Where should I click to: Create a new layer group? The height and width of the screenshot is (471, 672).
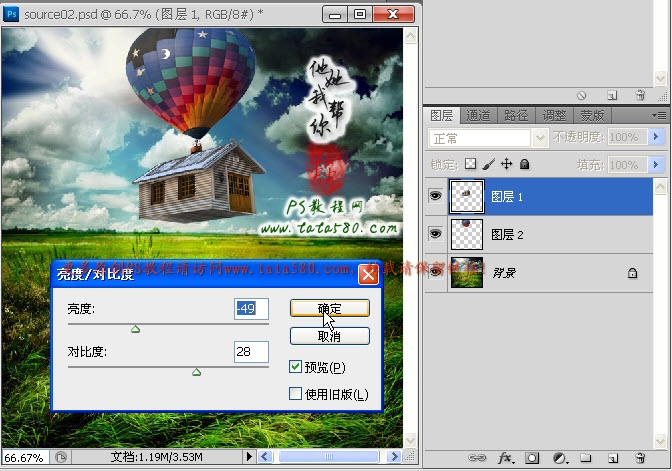click(x=585, y=458)
